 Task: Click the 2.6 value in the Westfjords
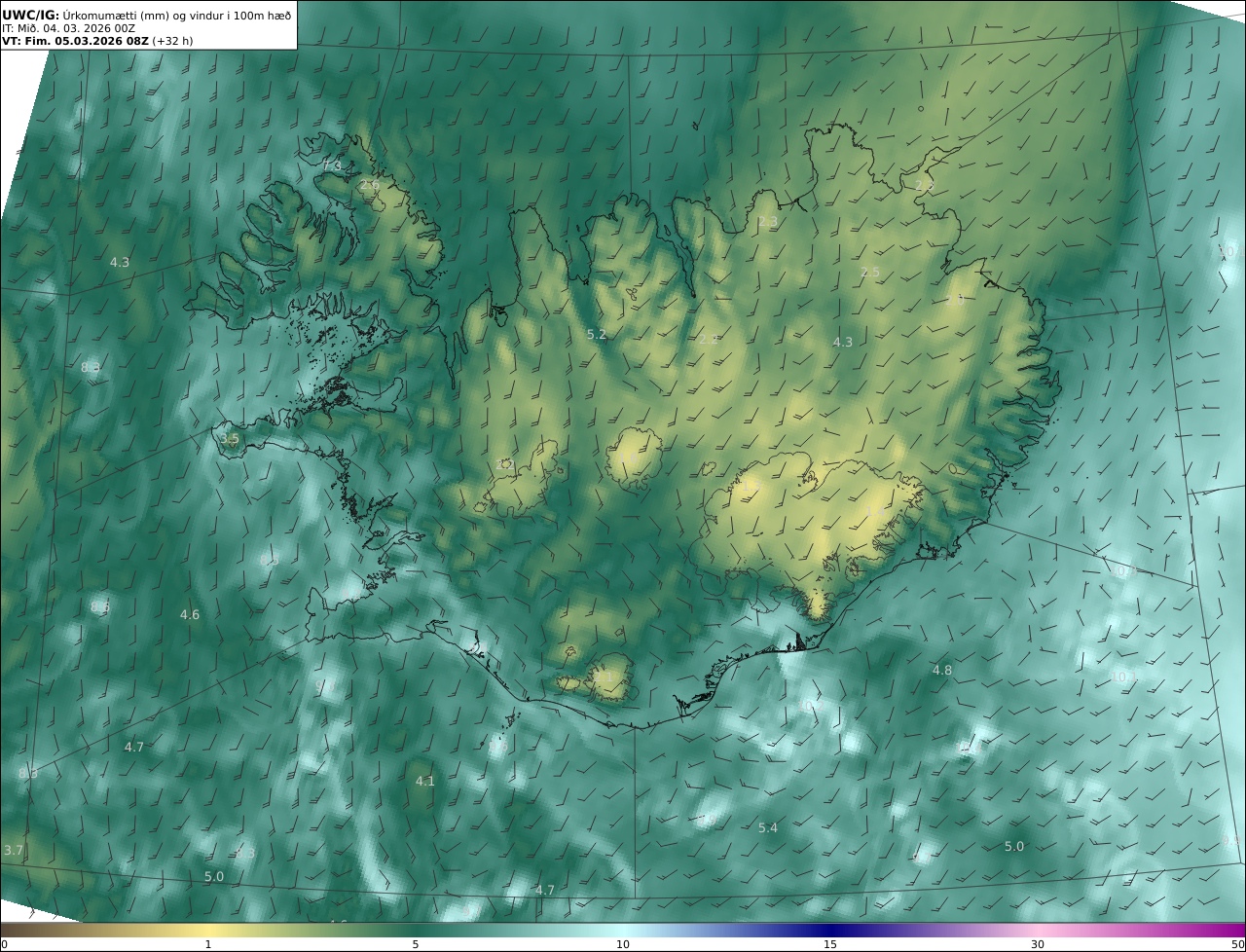point(370,185)
